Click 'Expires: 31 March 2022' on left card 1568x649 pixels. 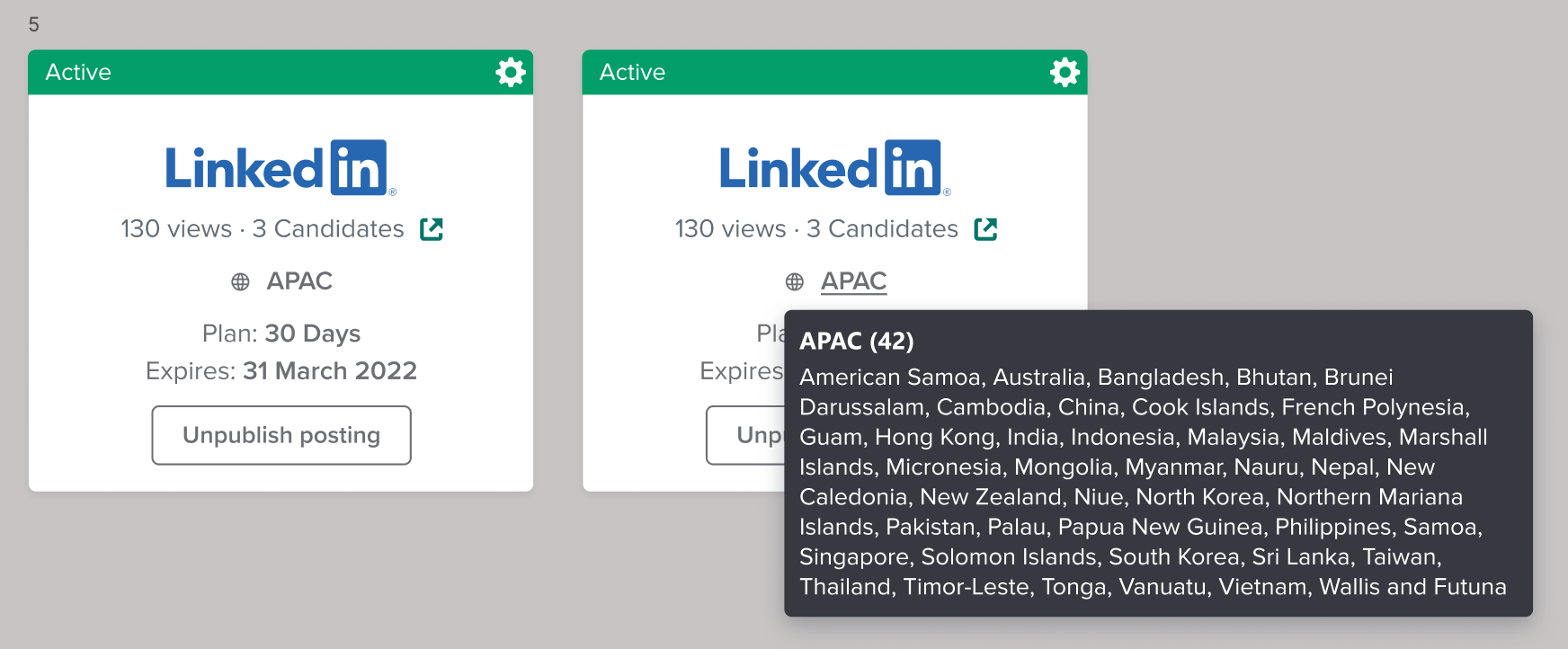tap(281, 371)
